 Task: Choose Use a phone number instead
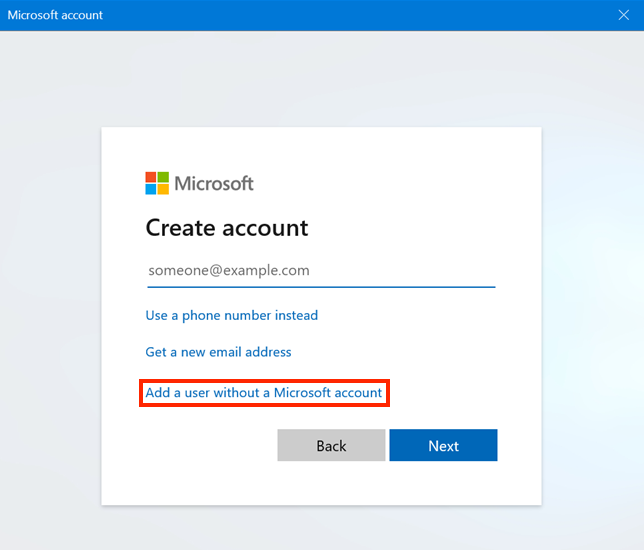[232, 315]
